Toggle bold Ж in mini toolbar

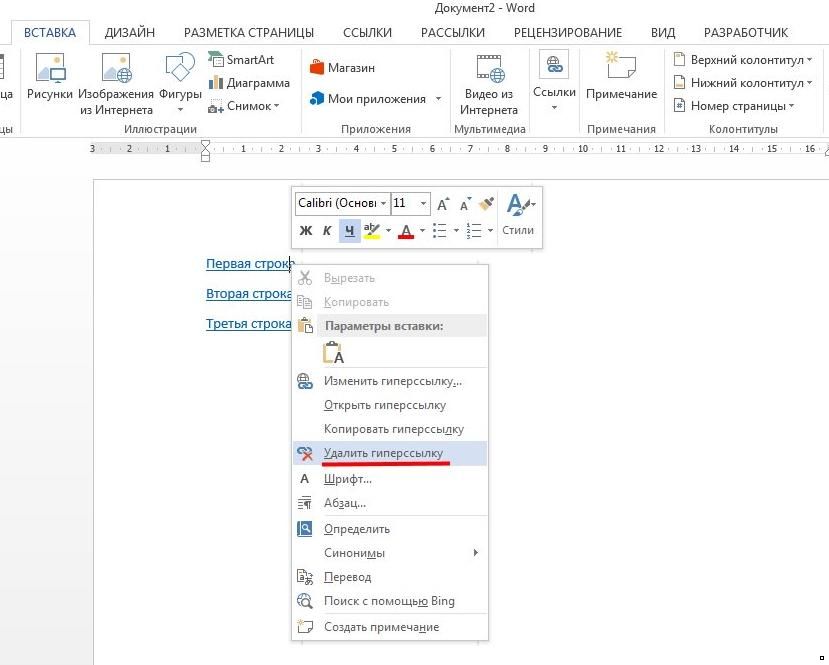(x=306, y=230)
